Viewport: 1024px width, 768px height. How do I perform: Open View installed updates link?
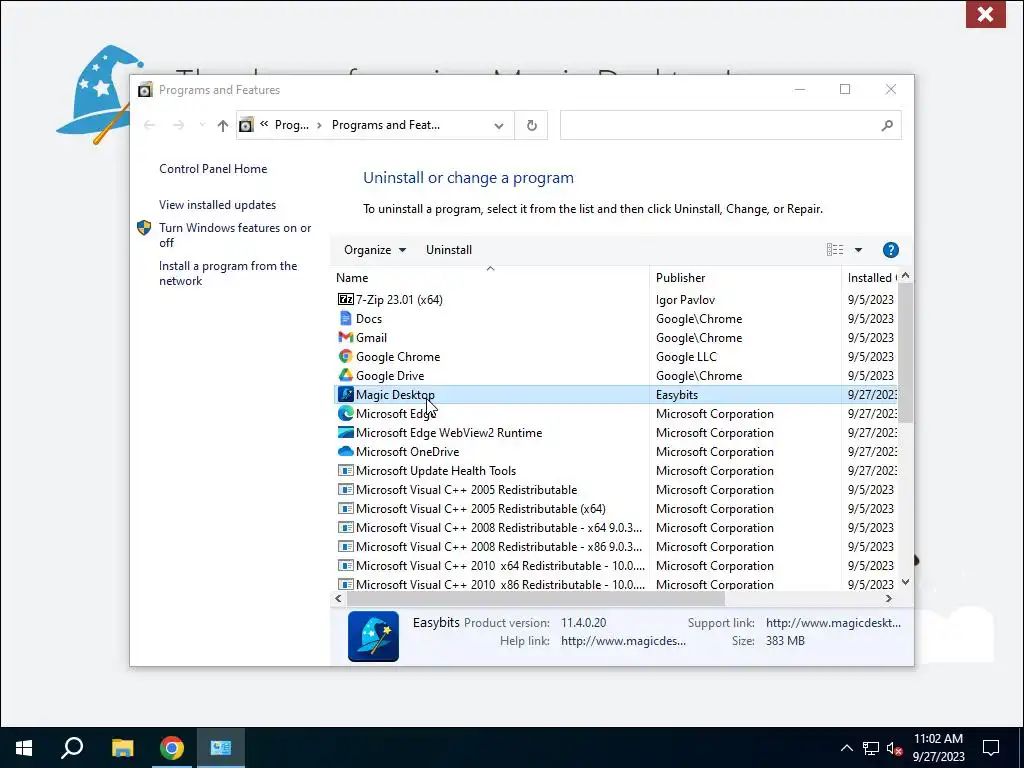(x=217, y=205)
